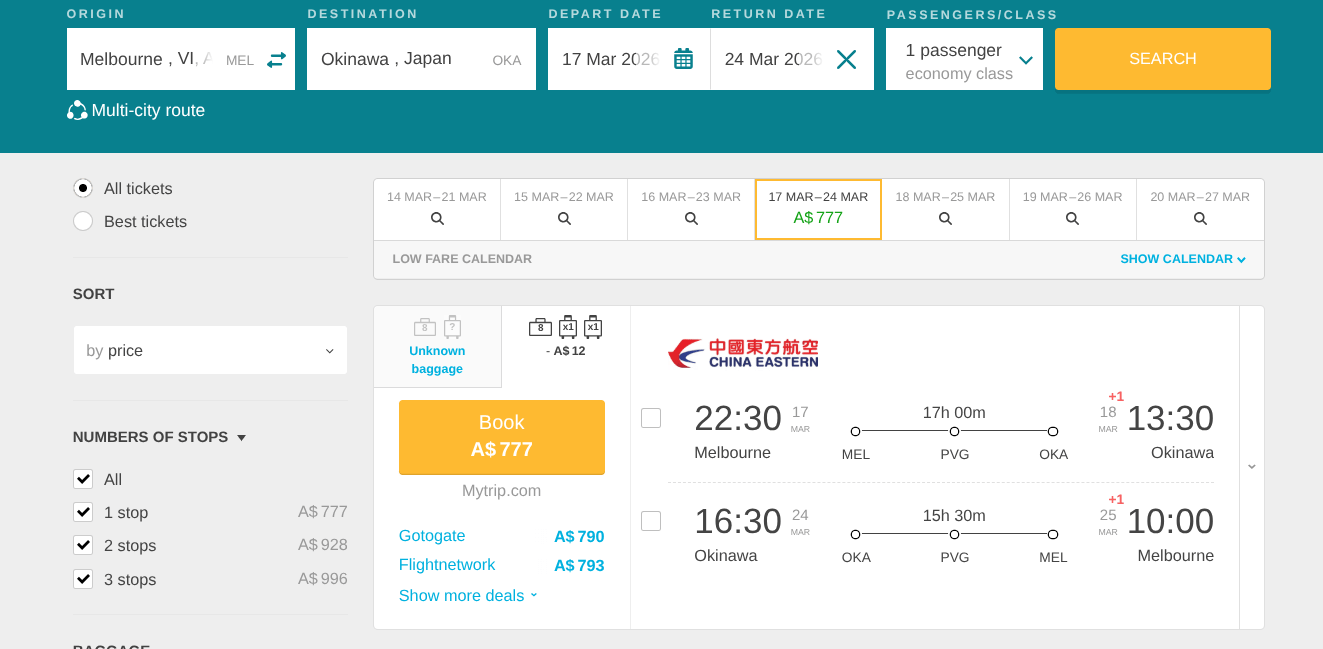Viewport: 1323px width, 649px height.
Task: Click the Multi-city route icon
Action: coord(77,110)
